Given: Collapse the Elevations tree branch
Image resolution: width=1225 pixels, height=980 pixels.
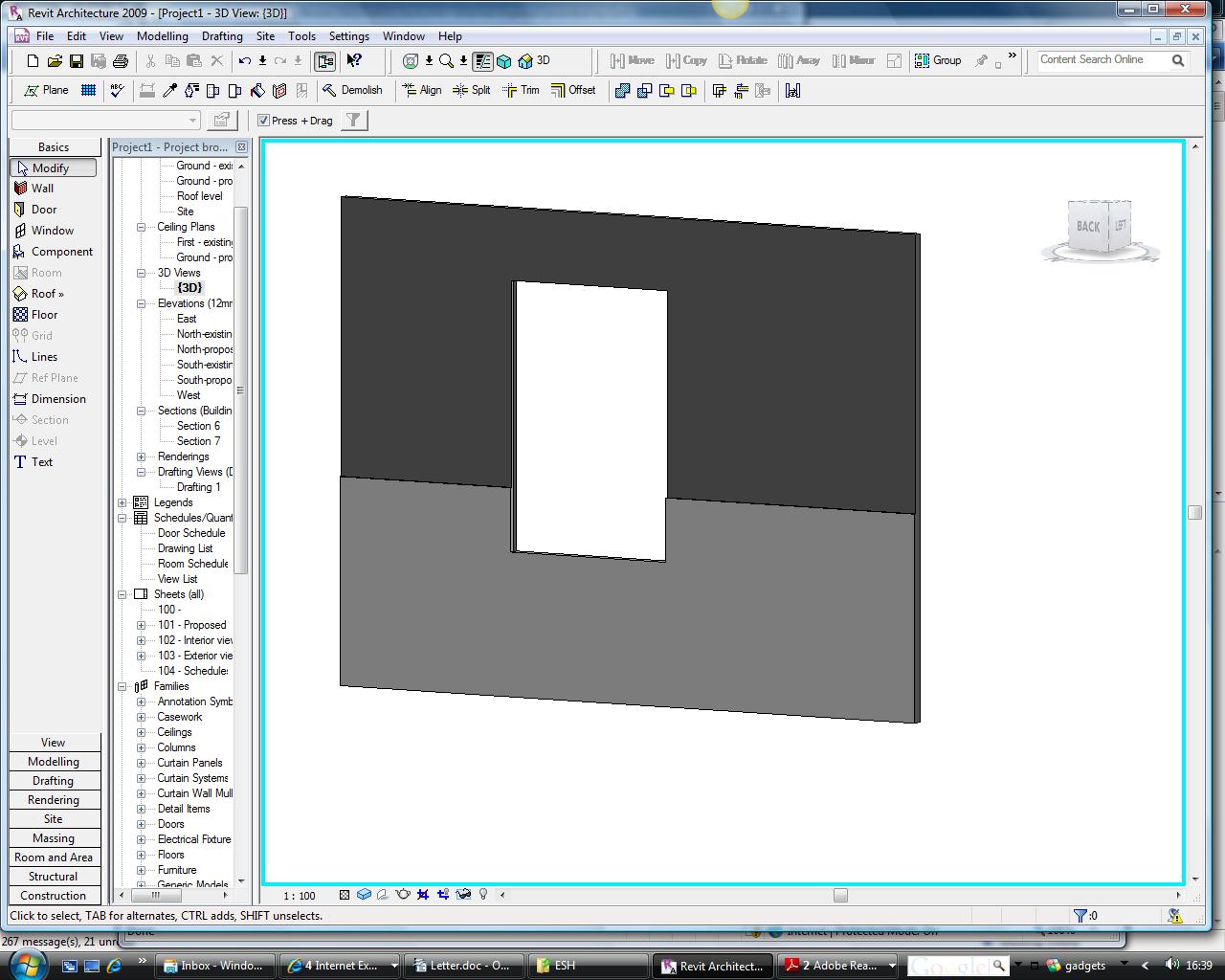Looking at the screenshot, I should 142,303.
